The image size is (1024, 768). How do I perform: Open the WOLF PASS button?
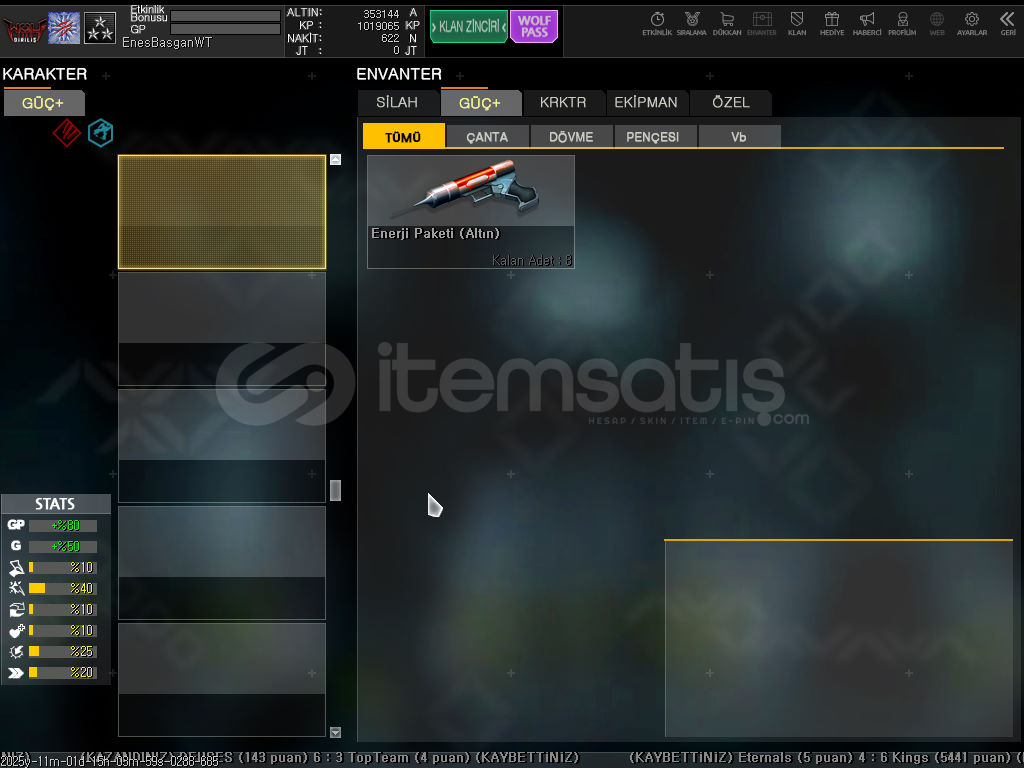pyautogui.click(x=534, y=27)
